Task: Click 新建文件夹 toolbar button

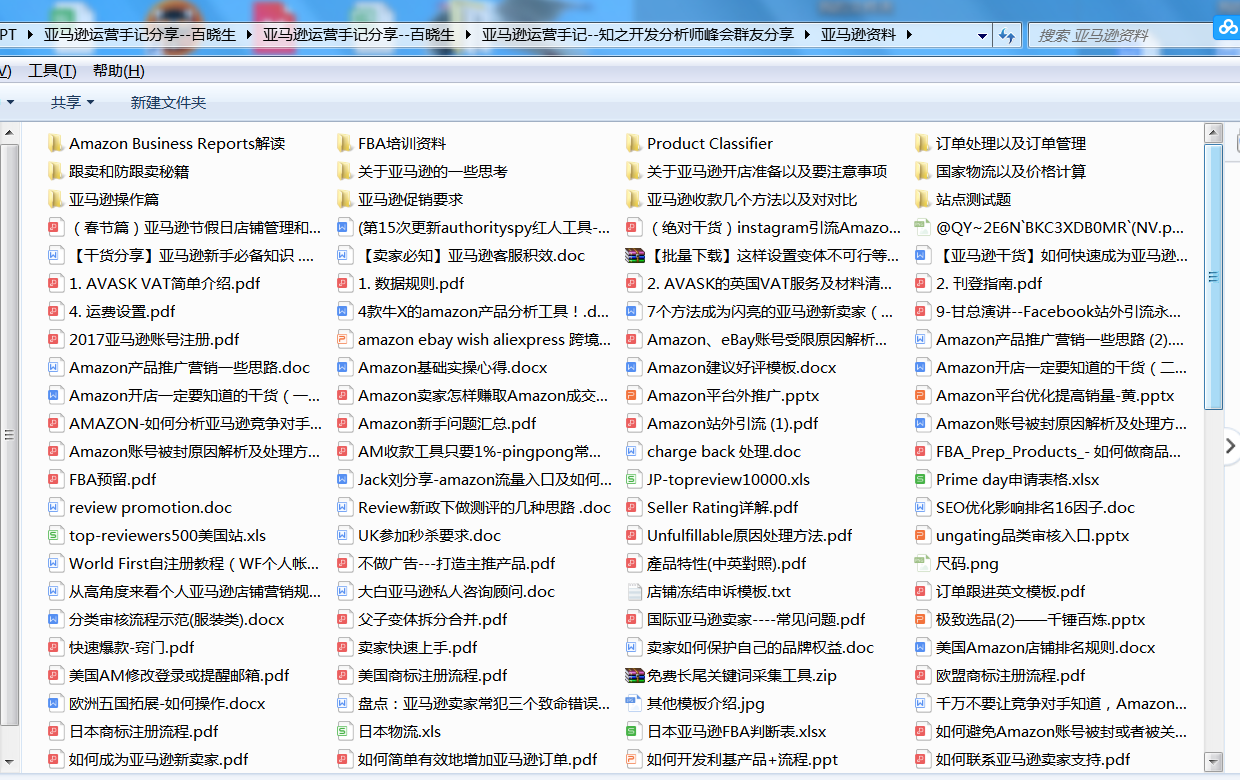Action: [x=168, y=102]
